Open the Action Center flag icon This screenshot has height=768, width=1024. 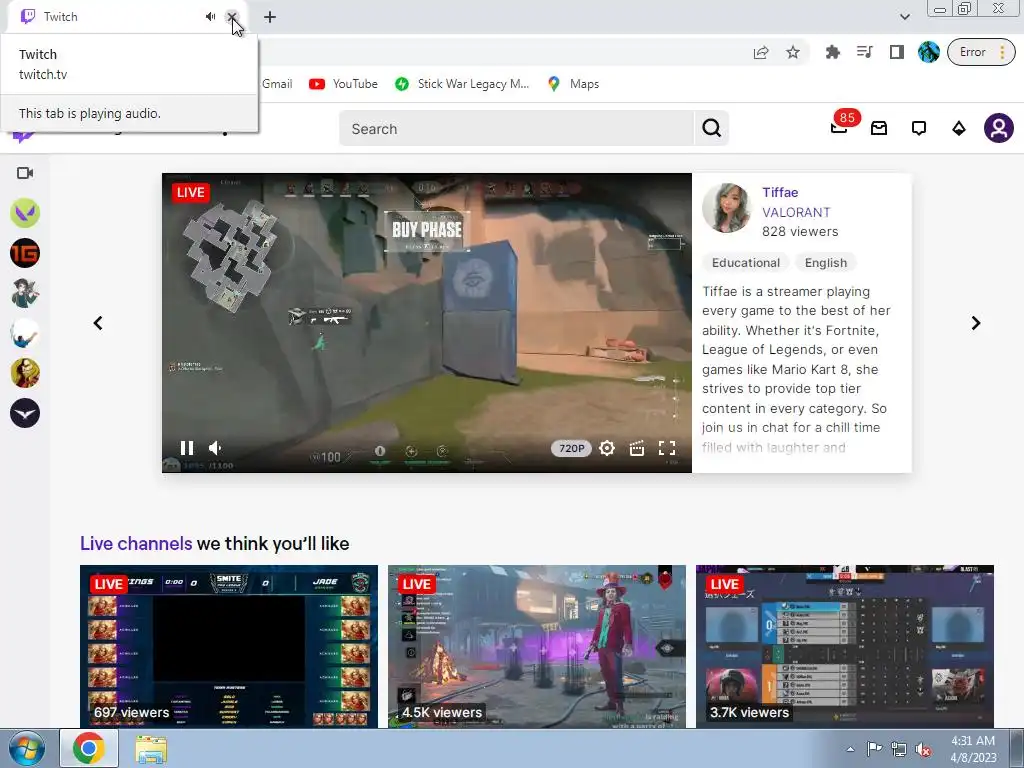coord(874,749)
